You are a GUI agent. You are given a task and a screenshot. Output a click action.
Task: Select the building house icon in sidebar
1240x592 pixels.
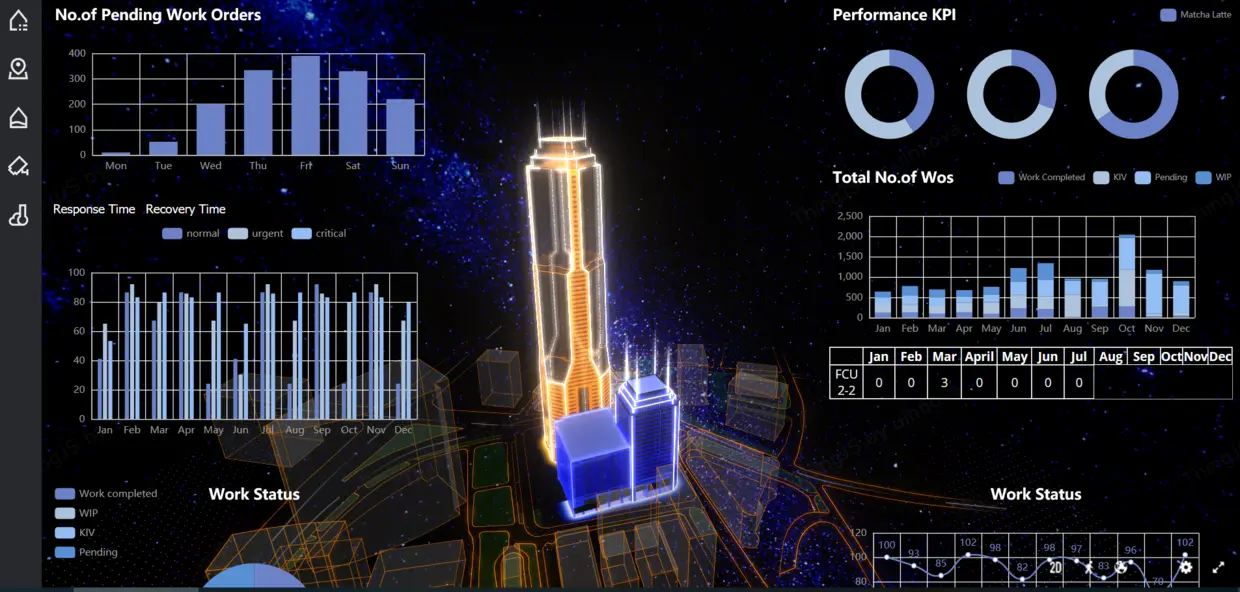(18, 118)
